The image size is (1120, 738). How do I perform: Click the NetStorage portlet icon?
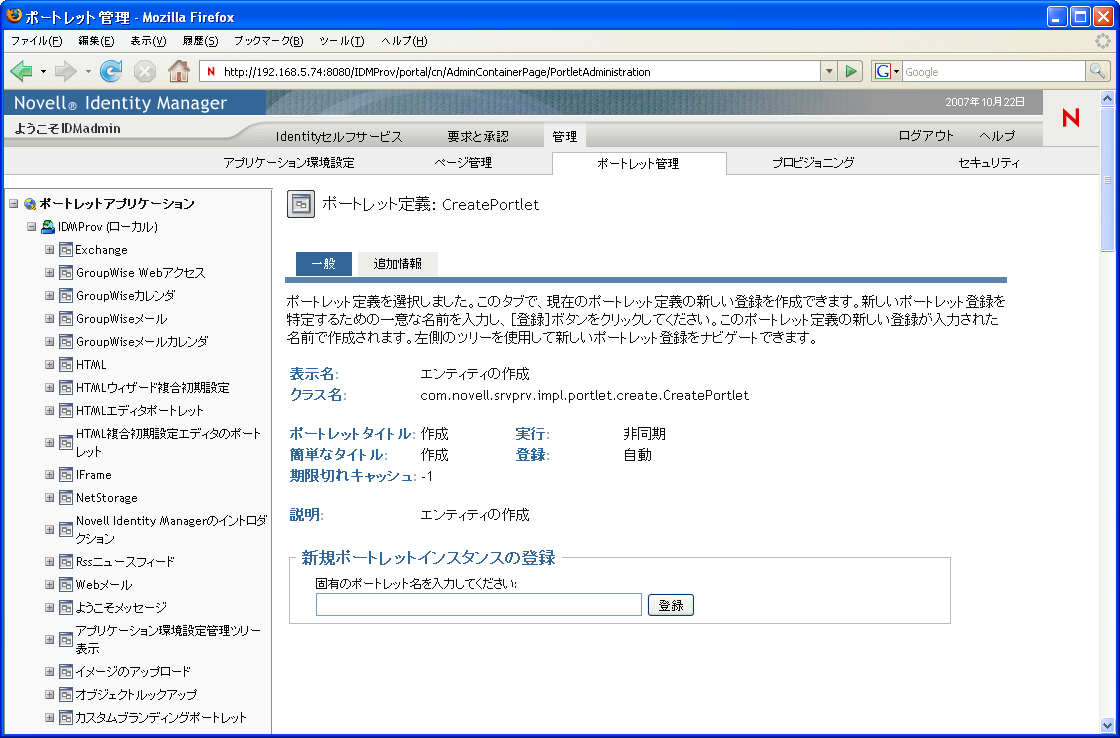66,497
